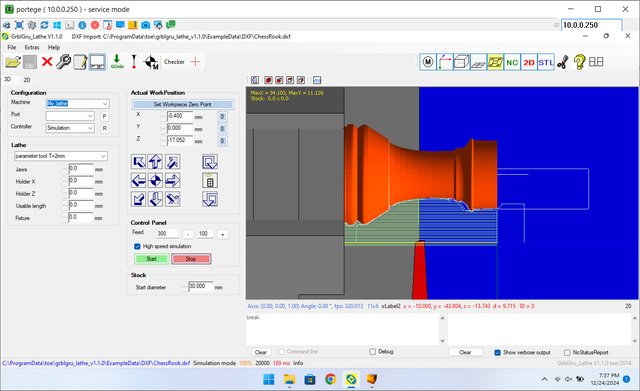Click Set Workpiece Zero Point button

(x=182, y=104)
